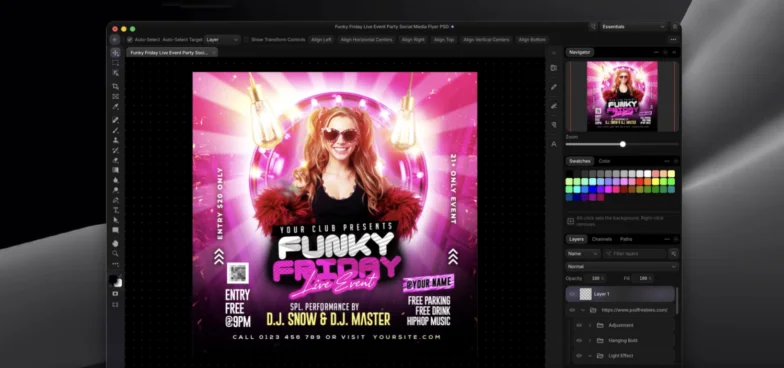The height and width of the screenshot is (368, 784).
Task: Open Auto-Select Target Layer dropdown
Action: point(222,40)
